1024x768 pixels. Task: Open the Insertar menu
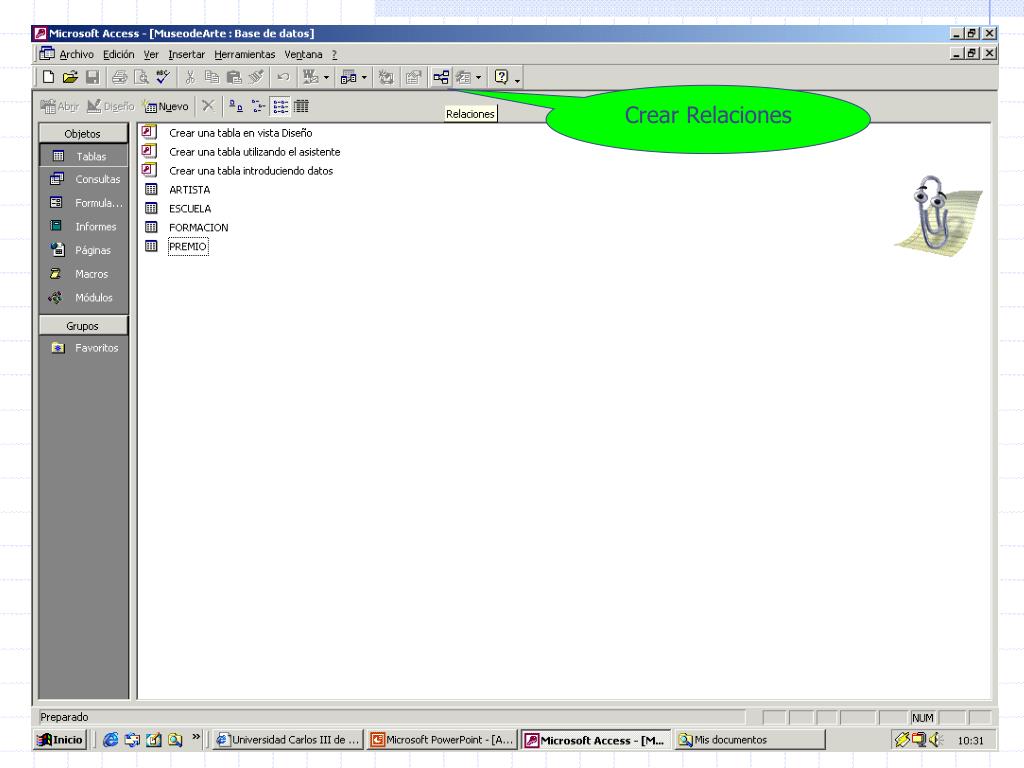[x=186, y=54]
